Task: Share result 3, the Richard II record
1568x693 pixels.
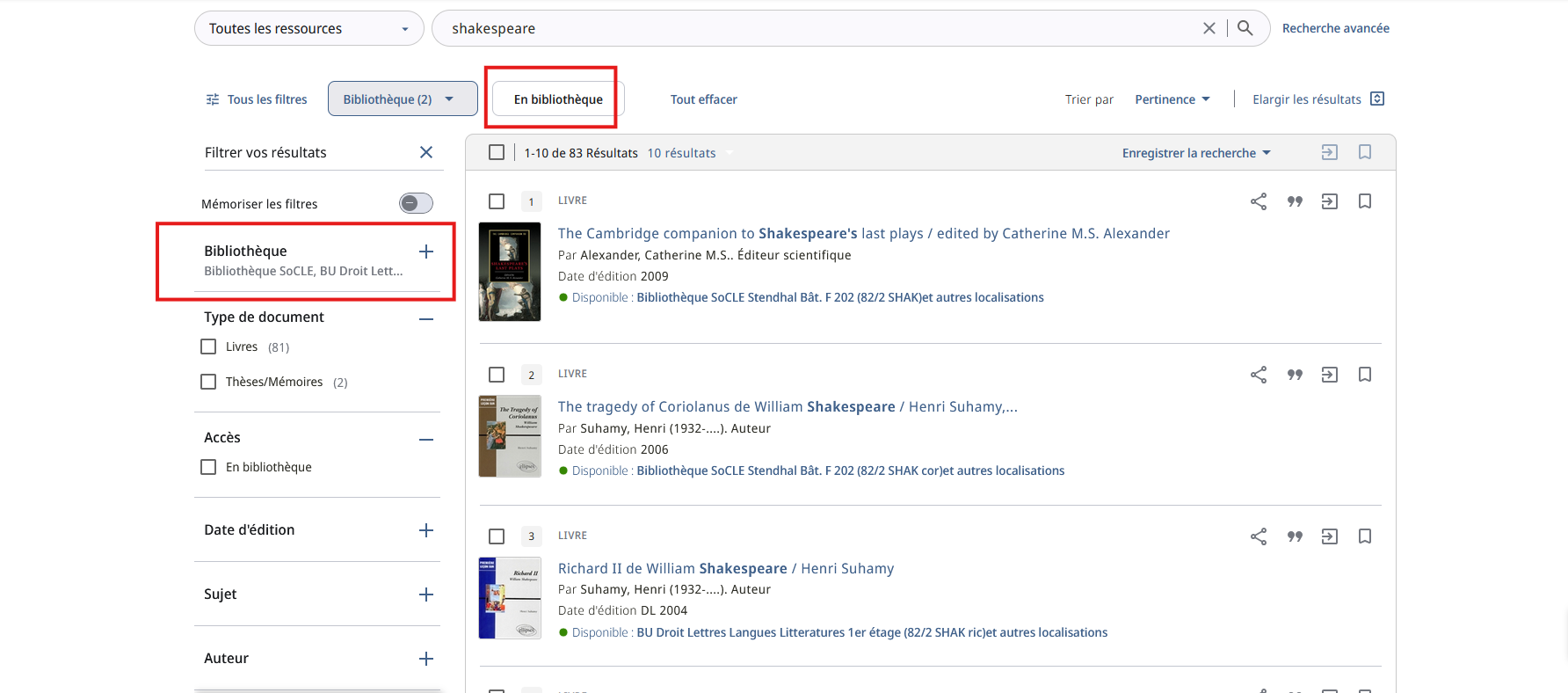Action: pos(1259,536)
